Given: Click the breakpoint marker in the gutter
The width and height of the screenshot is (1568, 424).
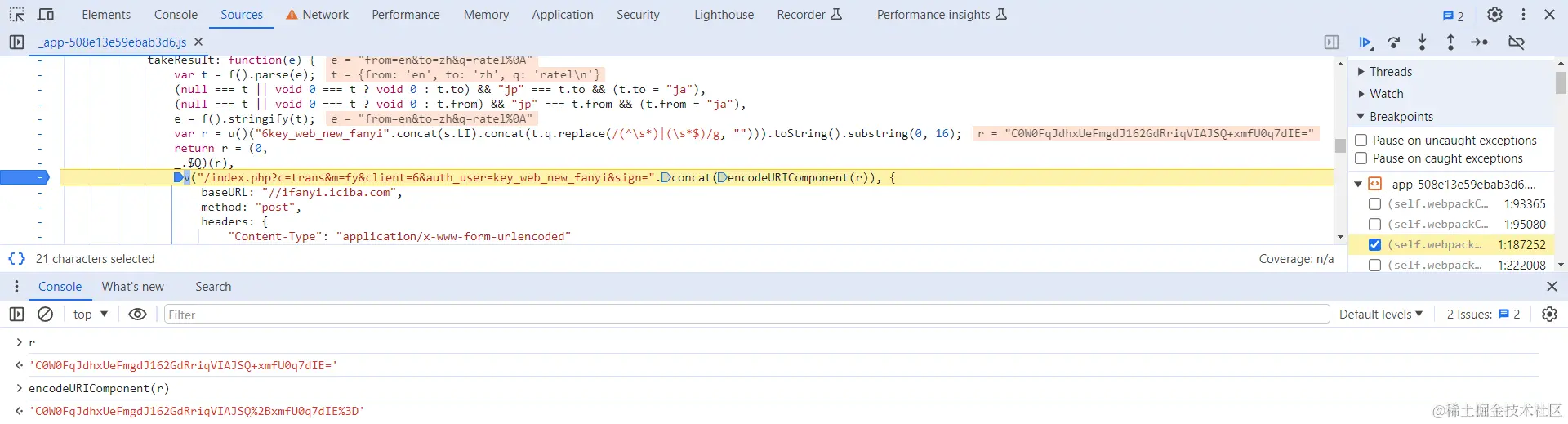Looking at the screenshot, I should click(x=24, y=177).
